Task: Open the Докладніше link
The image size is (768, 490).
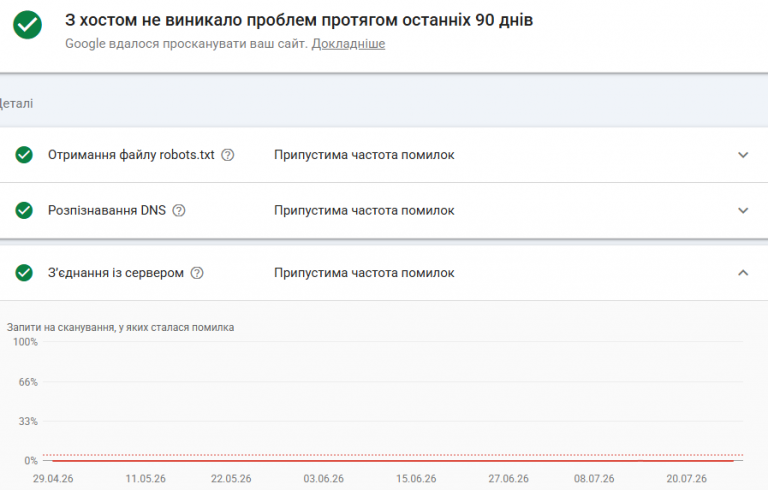Action: (x=348, y=44)
